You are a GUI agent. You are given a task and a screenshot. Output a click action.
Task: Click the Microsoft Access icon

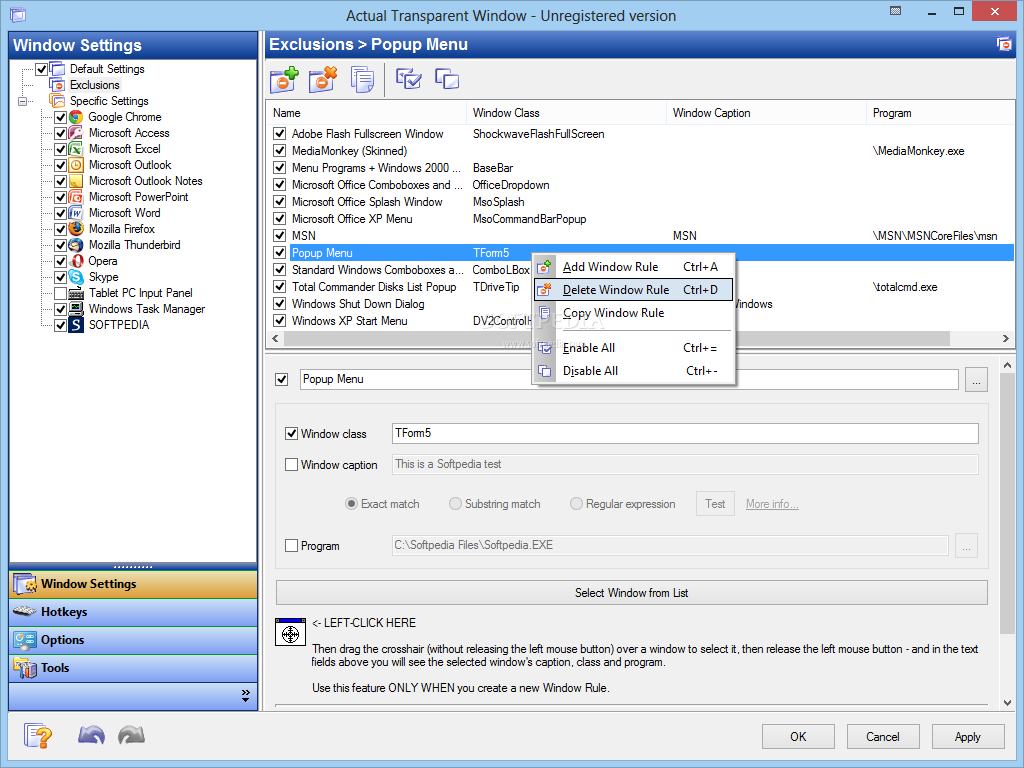click(76, 133)
